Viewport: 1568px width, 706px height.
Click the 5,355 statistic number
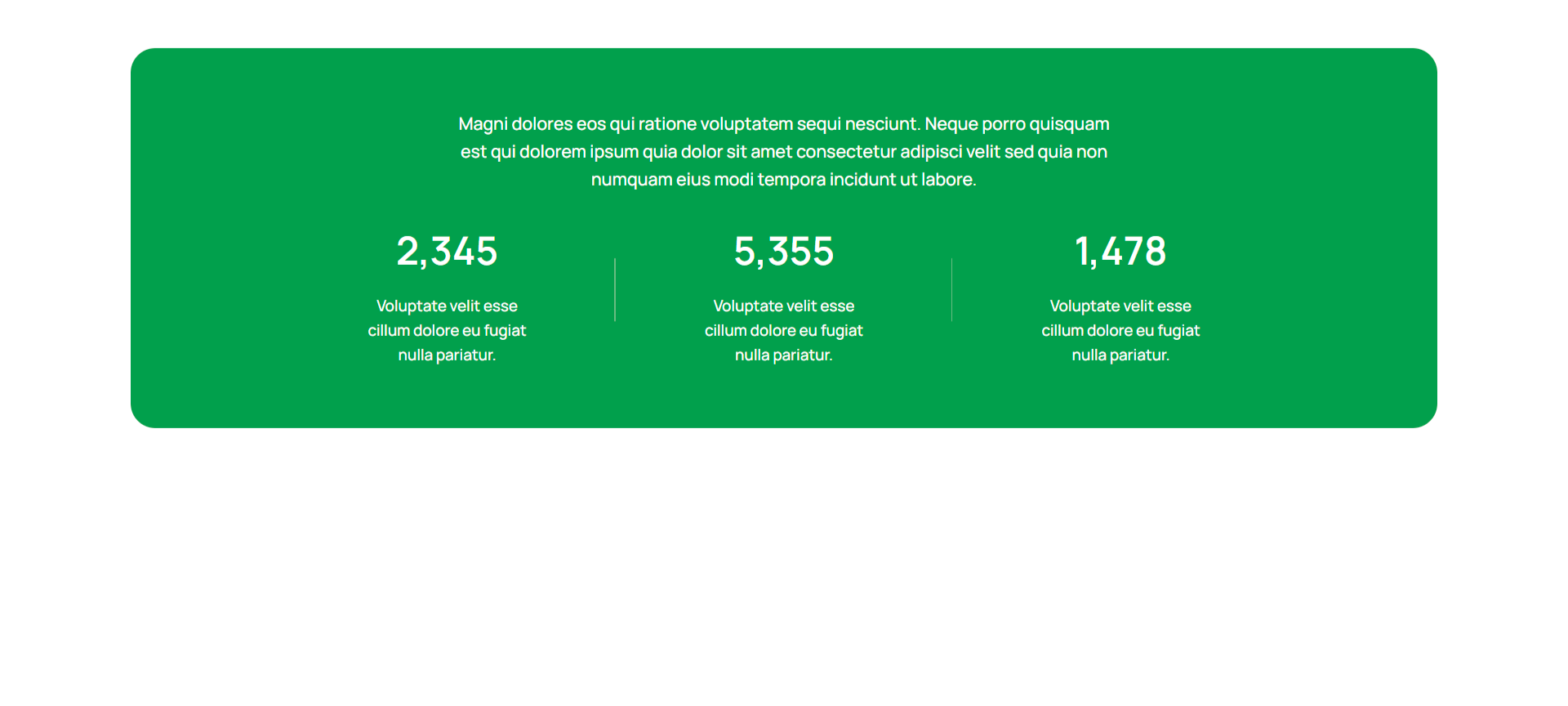(x=783, y=251)
